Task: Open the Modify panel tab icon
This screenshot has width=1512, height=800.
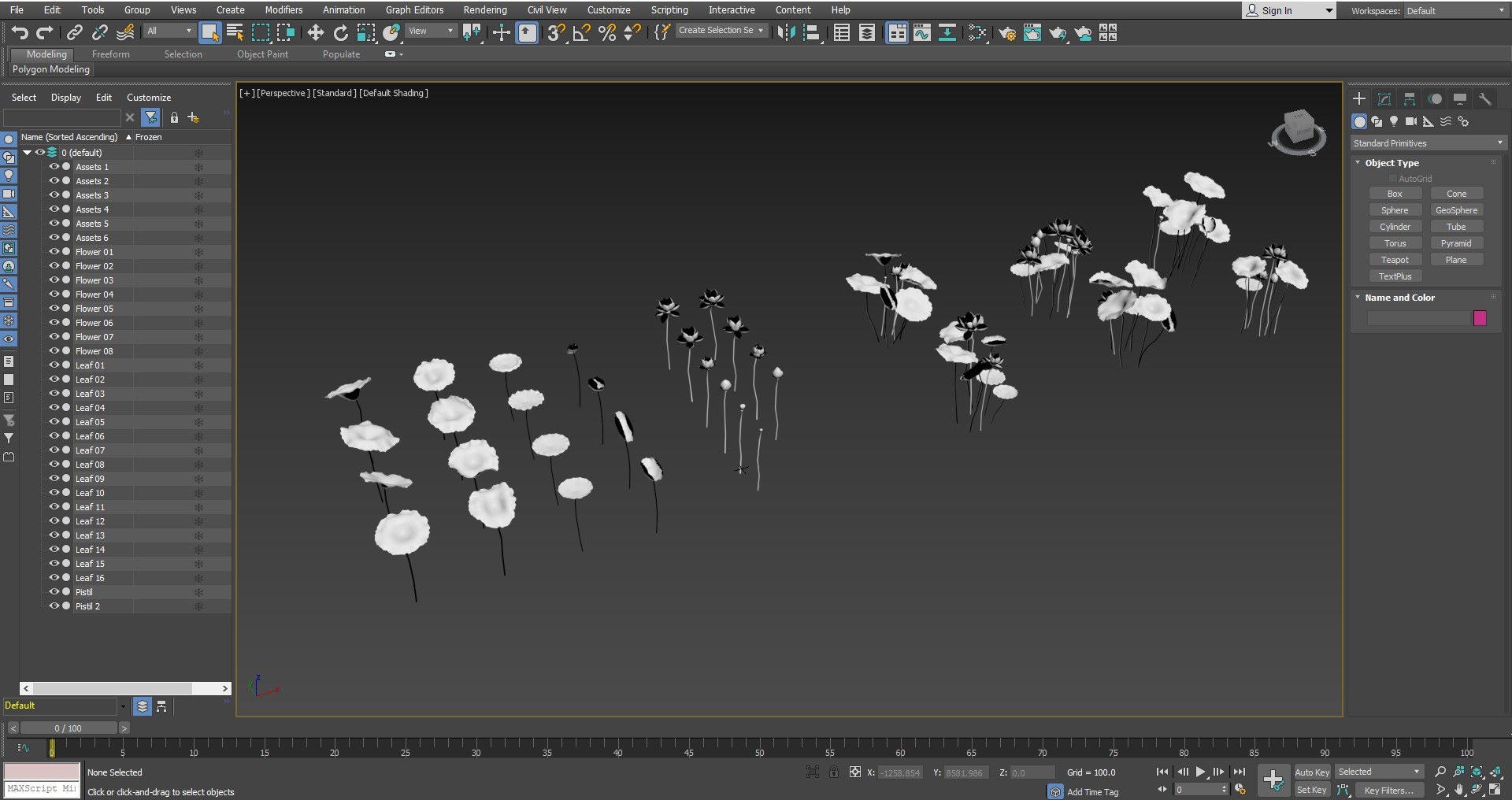Action: click(1384, 98)
